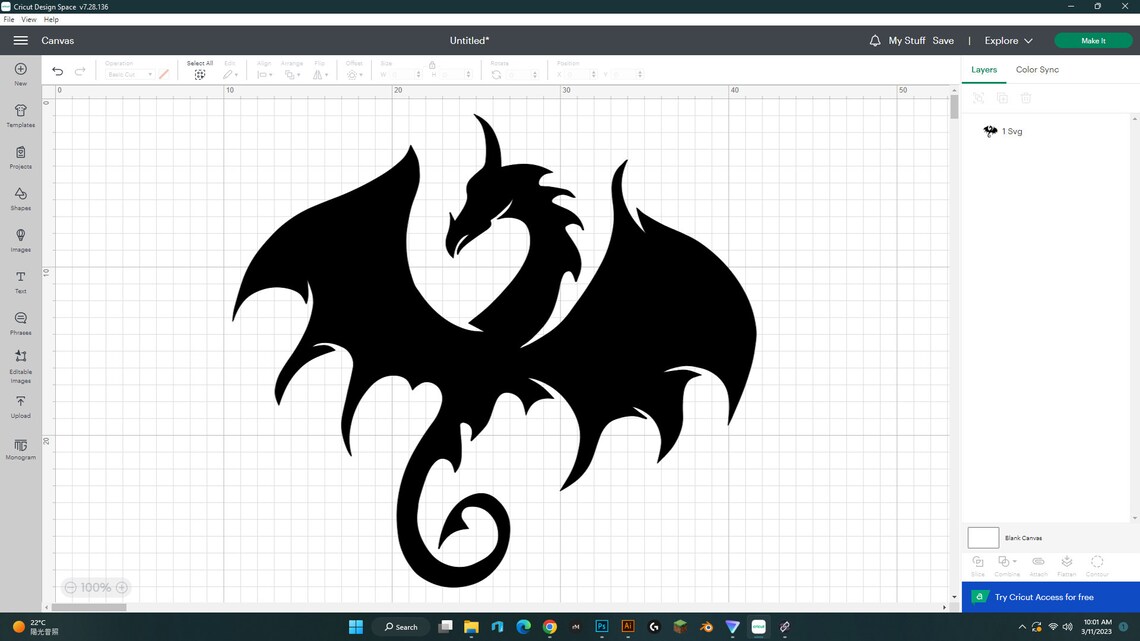Open the Text tool

point(20,278)
